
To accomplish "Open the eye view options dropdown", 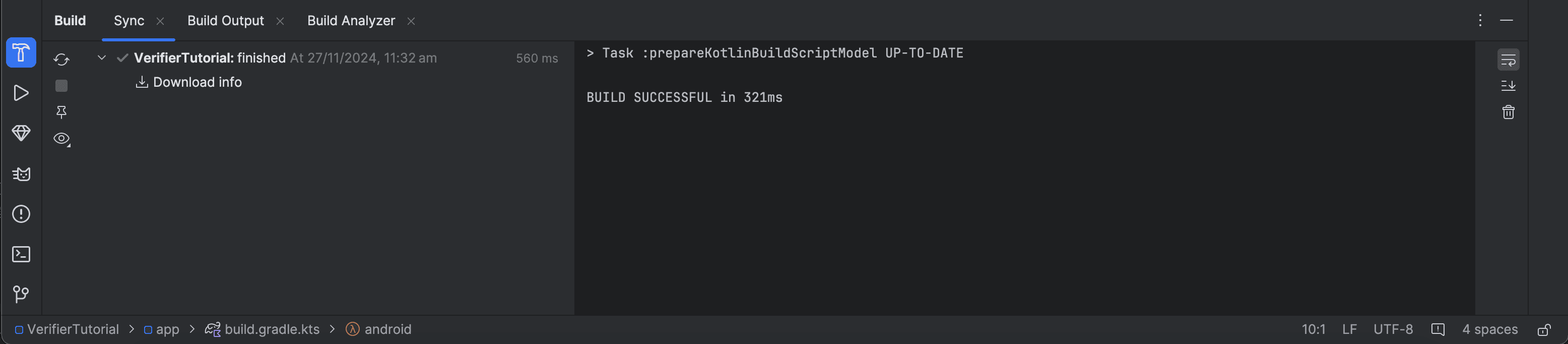I will (61, 139).
